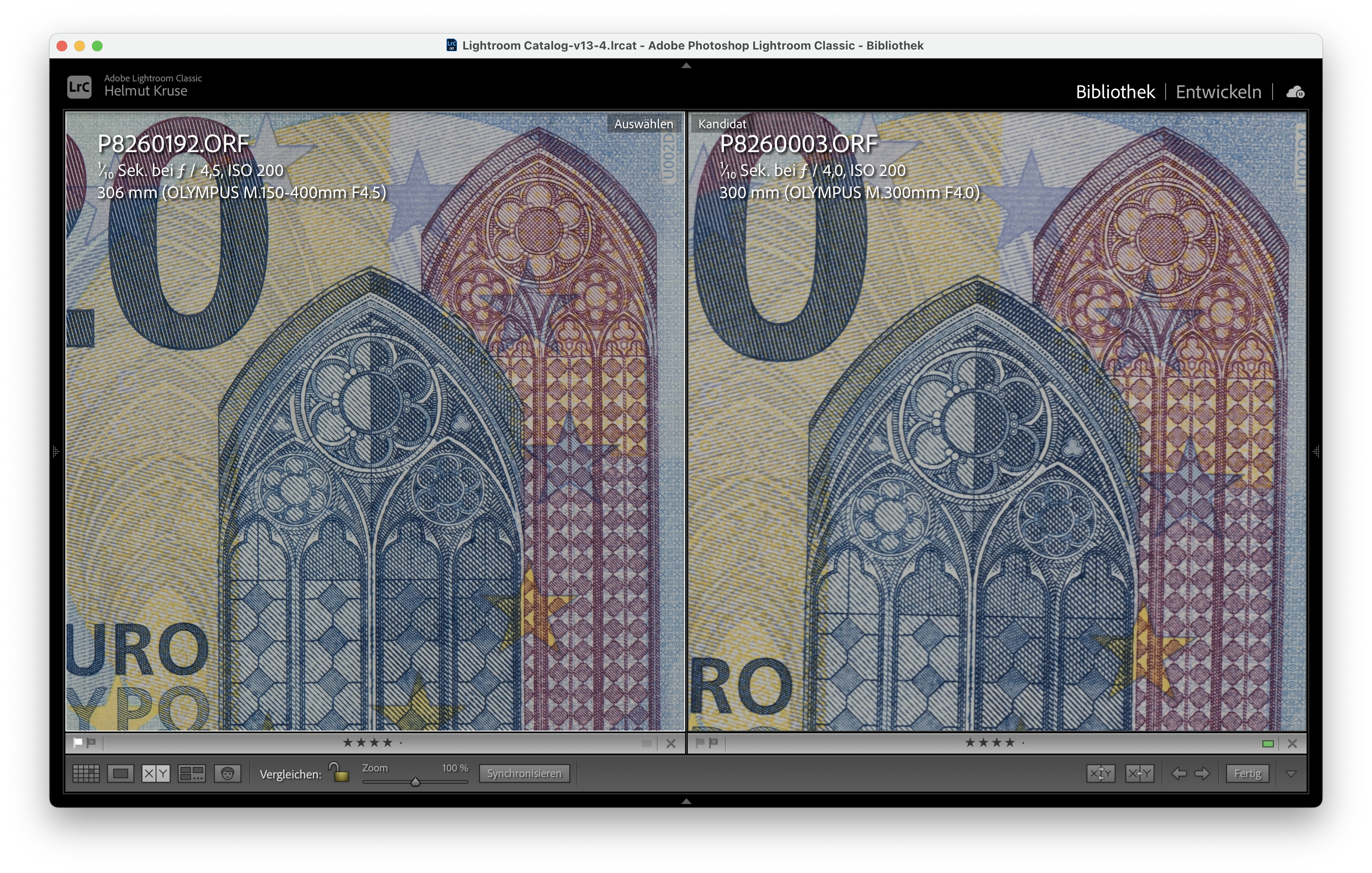Open the Bibliothek module
This screenshot has width=1372, height=873.
(x=1115, y=92)
